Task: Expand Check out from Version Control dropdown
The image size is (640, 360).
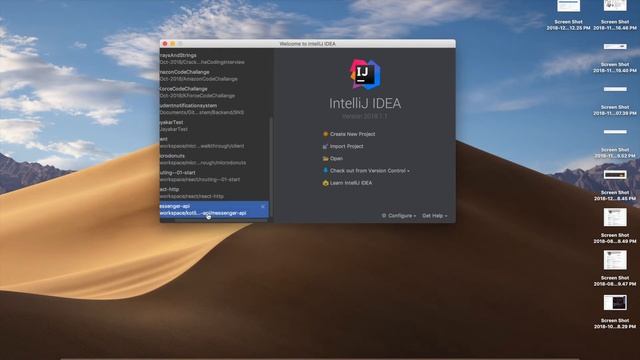Action: (x=369, y=171)
